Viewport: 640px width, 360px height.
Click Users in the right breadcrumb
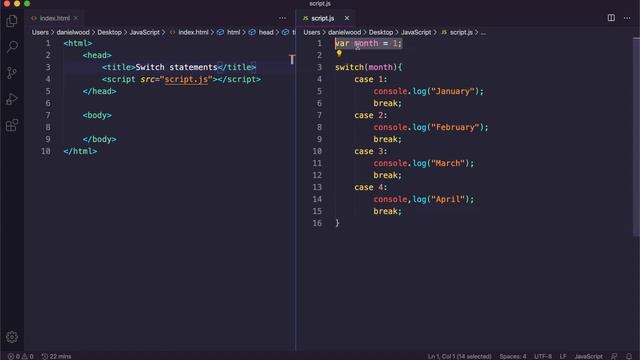(x=311, y=32)
